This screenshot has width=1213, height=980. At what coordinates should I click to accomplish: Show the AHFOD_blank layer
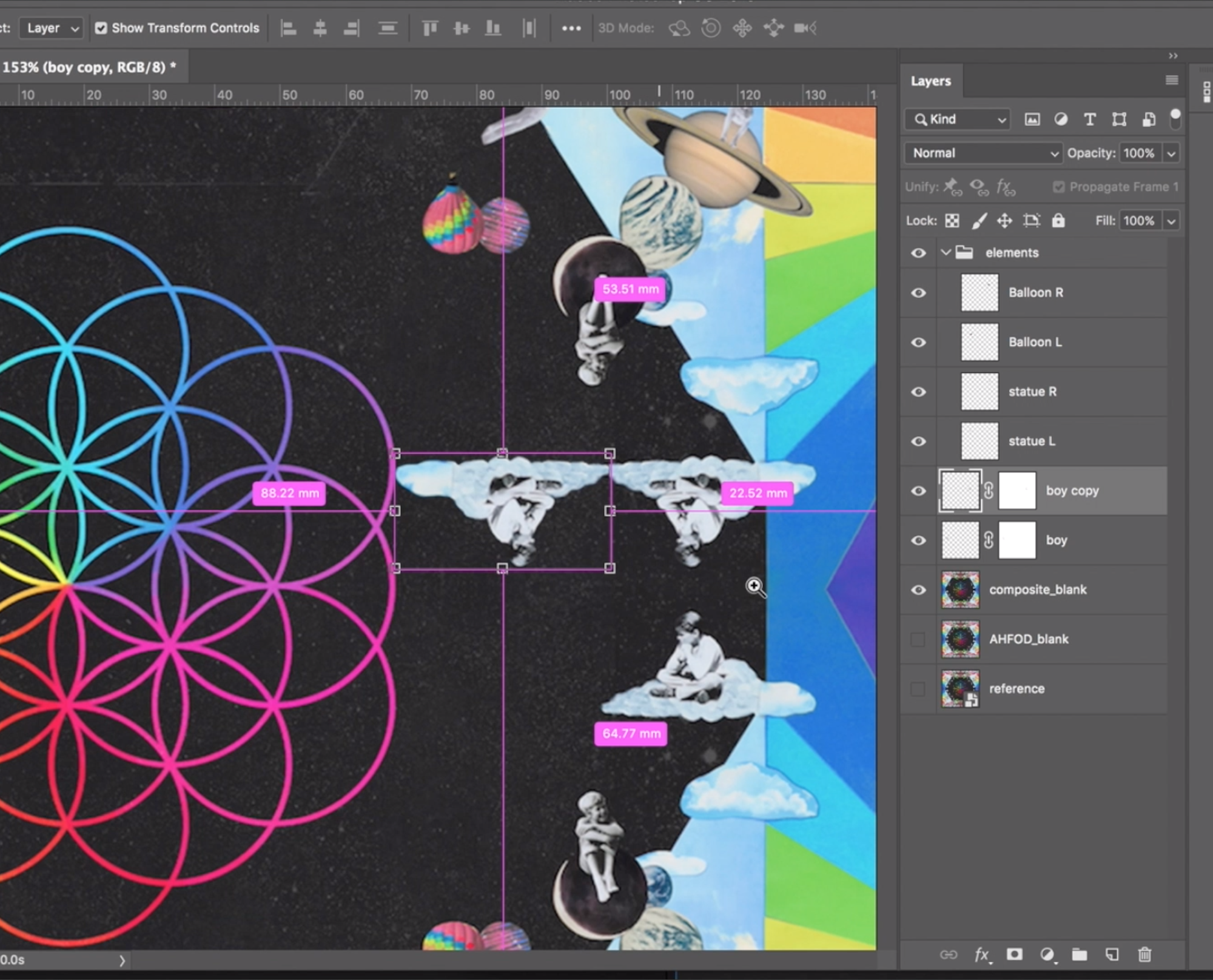pyautogui.click(x=918, y=639)
